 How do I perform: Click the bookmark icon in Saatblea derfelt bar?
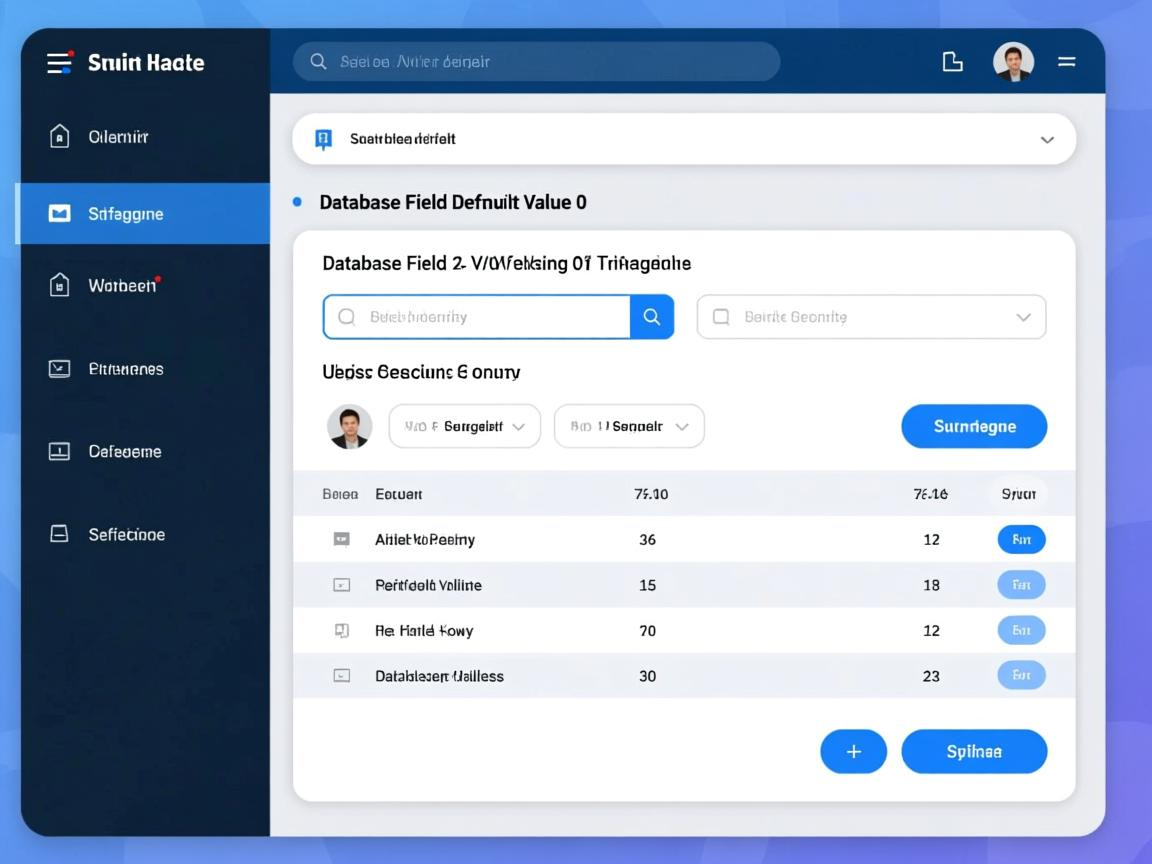(x=323, y=139)
